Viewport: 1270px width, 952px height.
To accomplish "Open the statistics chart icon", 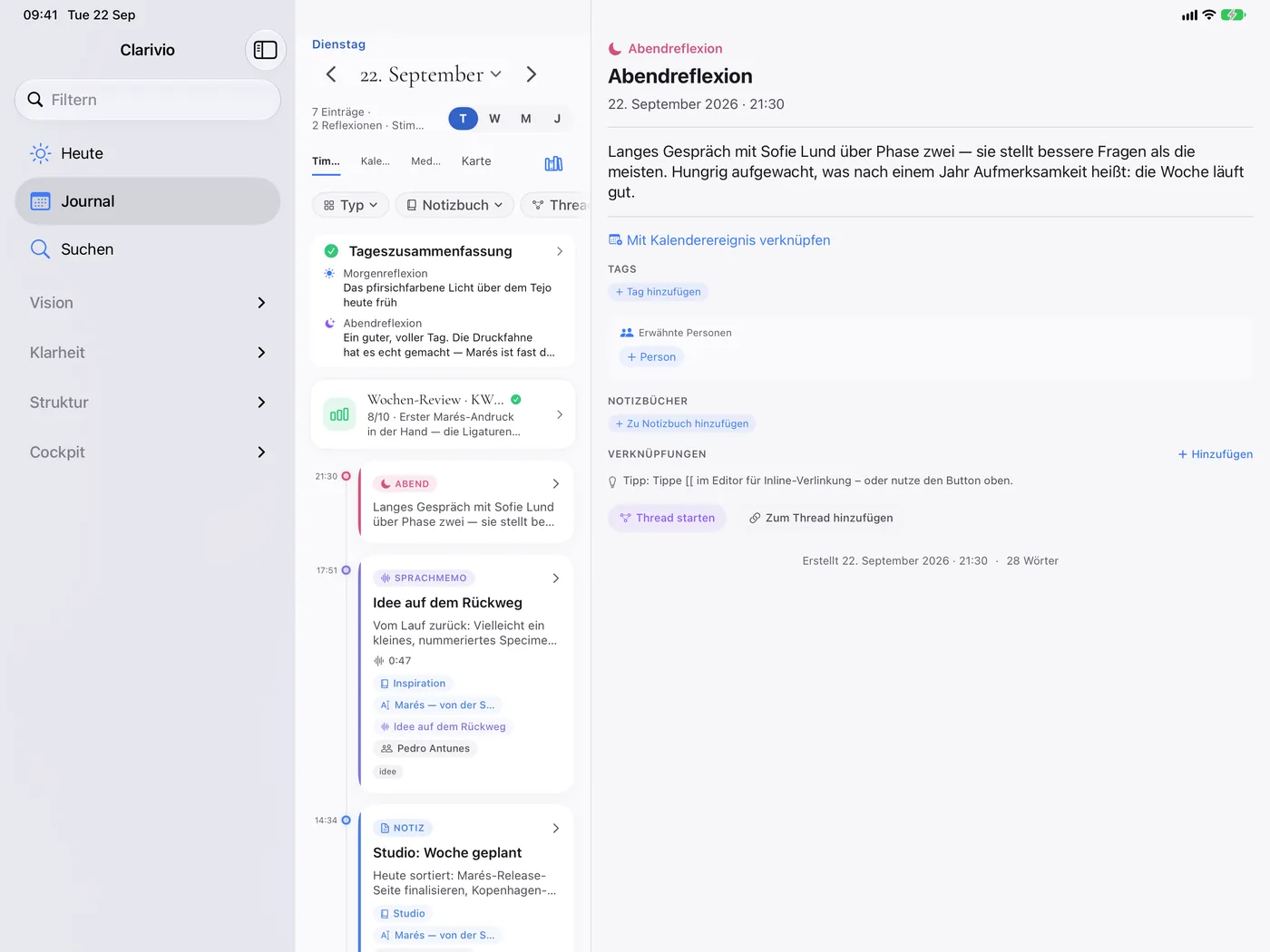I will (x=553, y=163).
